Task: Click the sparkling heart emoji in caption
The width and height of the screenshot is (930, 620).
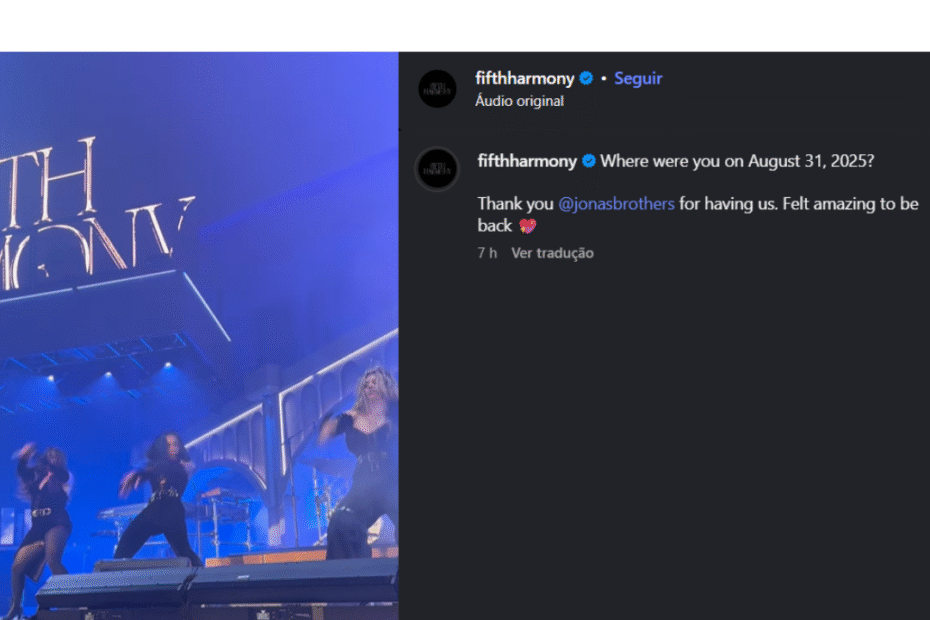Action: click(x=528, y=226)
